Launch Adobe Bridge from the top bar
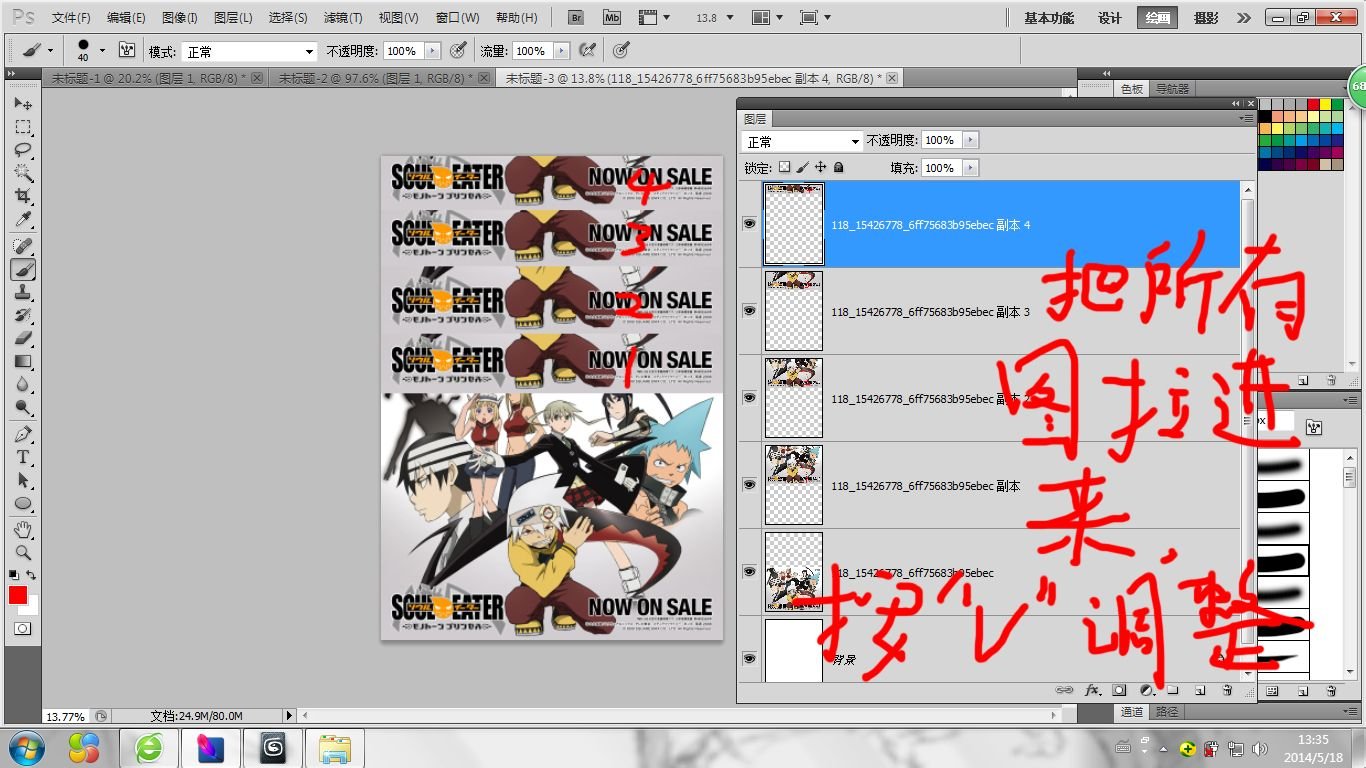The image size is (1366, 768). 576,18
